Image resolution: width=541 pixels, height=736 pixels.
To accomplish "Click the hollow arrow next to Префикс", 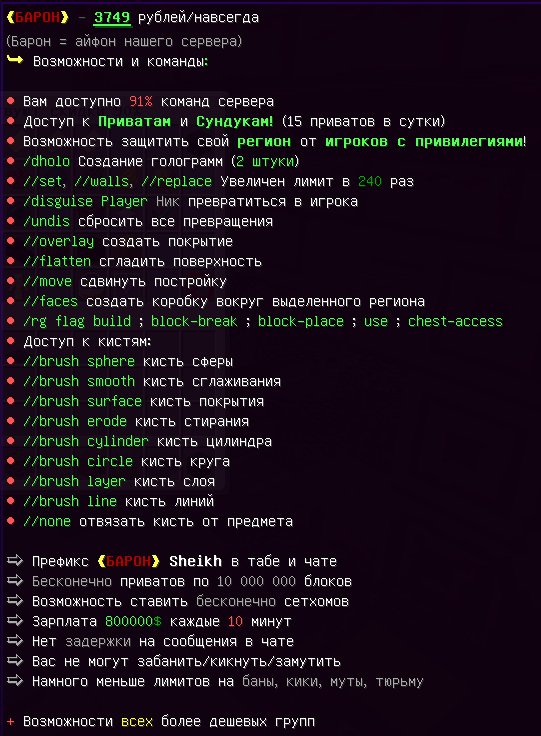I will pyautogui.click(x=15, y=560).
